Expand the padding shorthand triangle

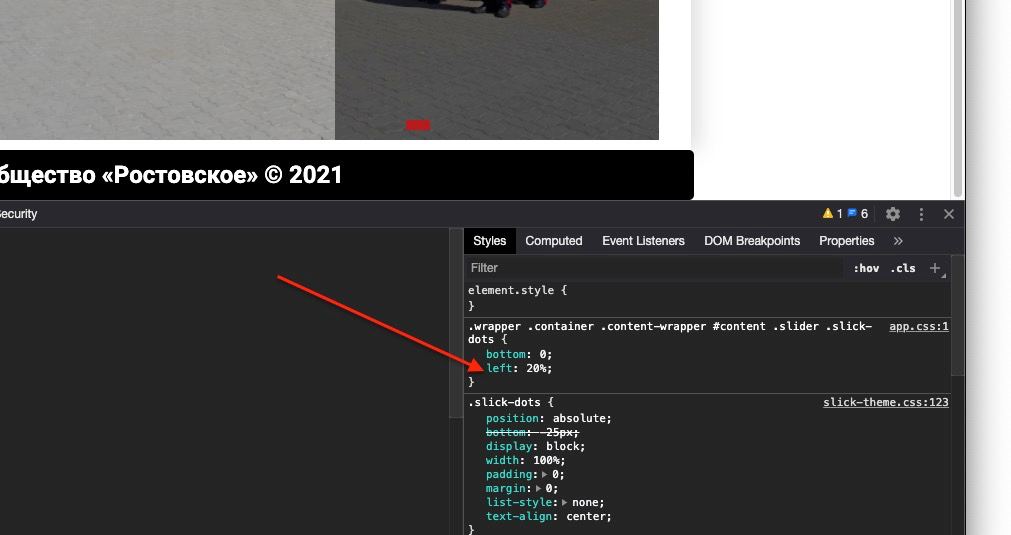pyautogui.click(x=545, y=474)
